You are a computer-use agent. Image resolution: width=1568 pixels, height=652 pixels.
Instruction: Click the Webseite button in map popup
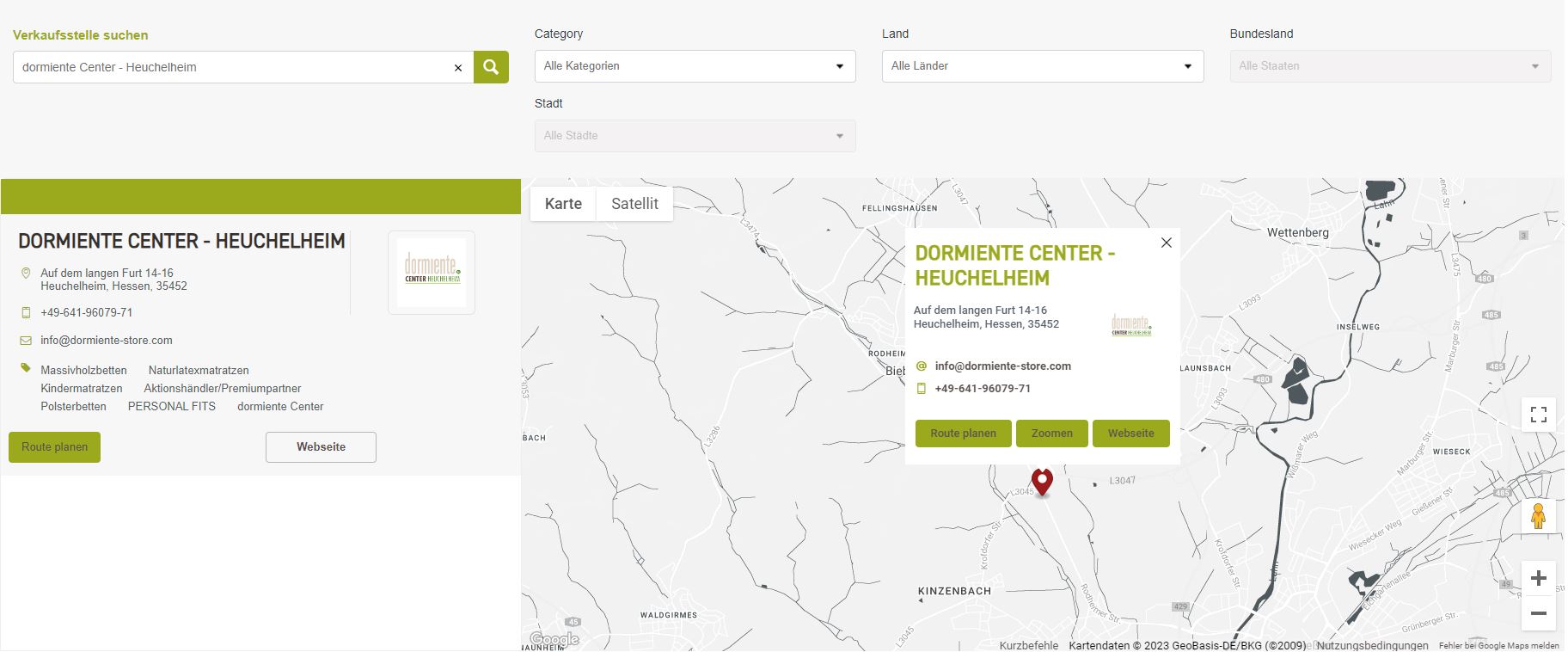click(1130, 434)
